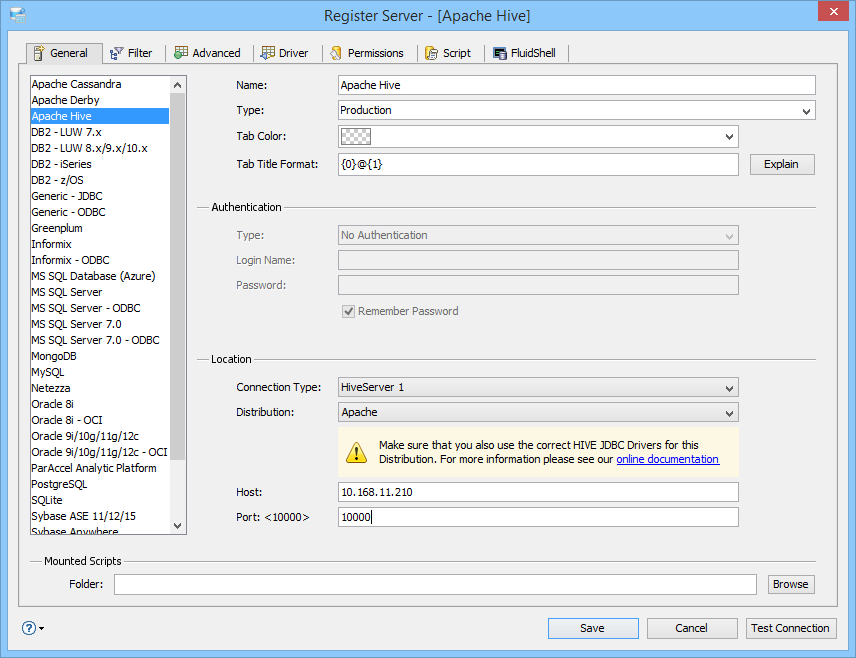Click the Register Server window icon
856x658 pixels.
(17, 15)
